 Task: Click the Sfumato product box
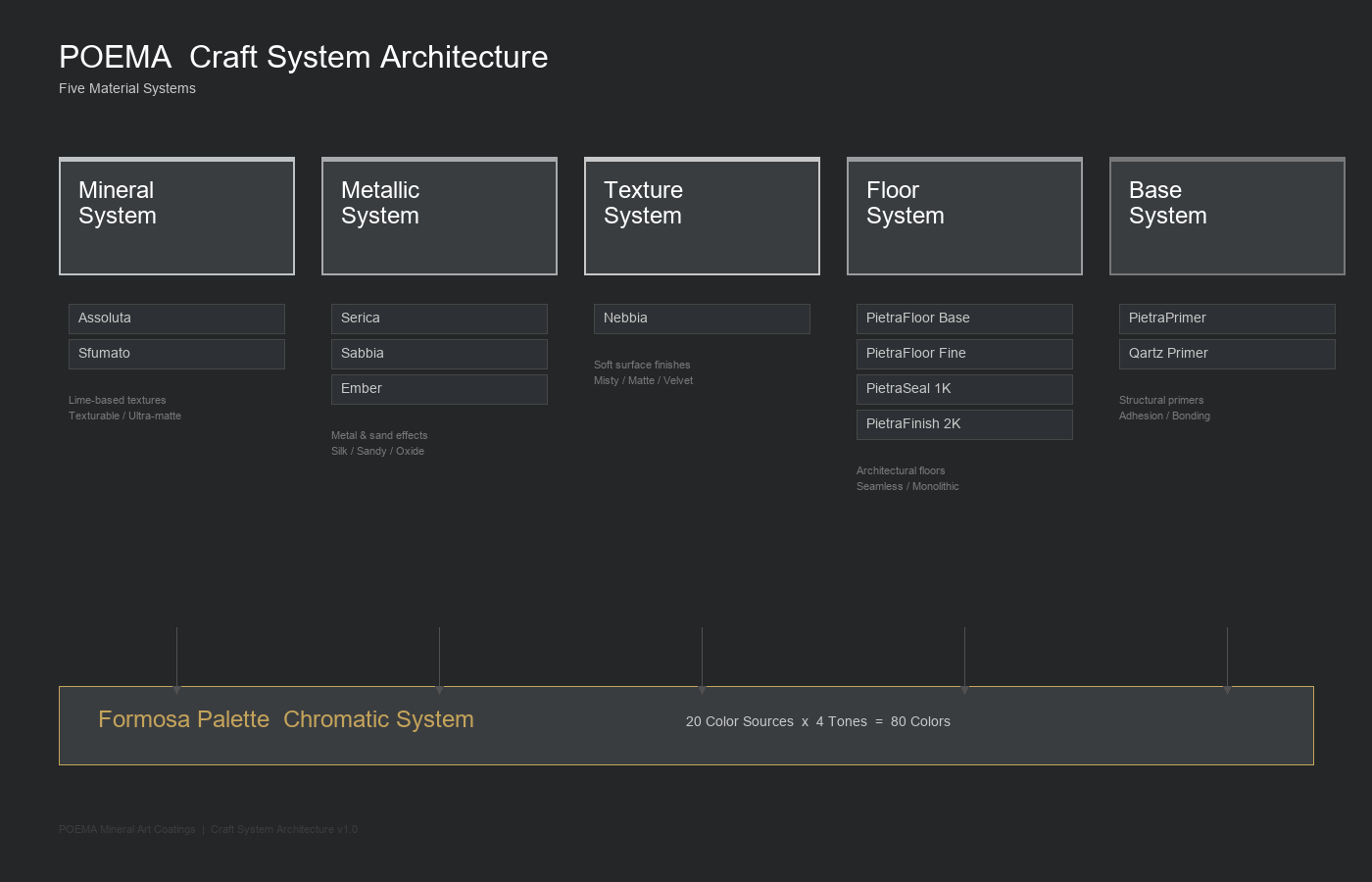(176, 354)
